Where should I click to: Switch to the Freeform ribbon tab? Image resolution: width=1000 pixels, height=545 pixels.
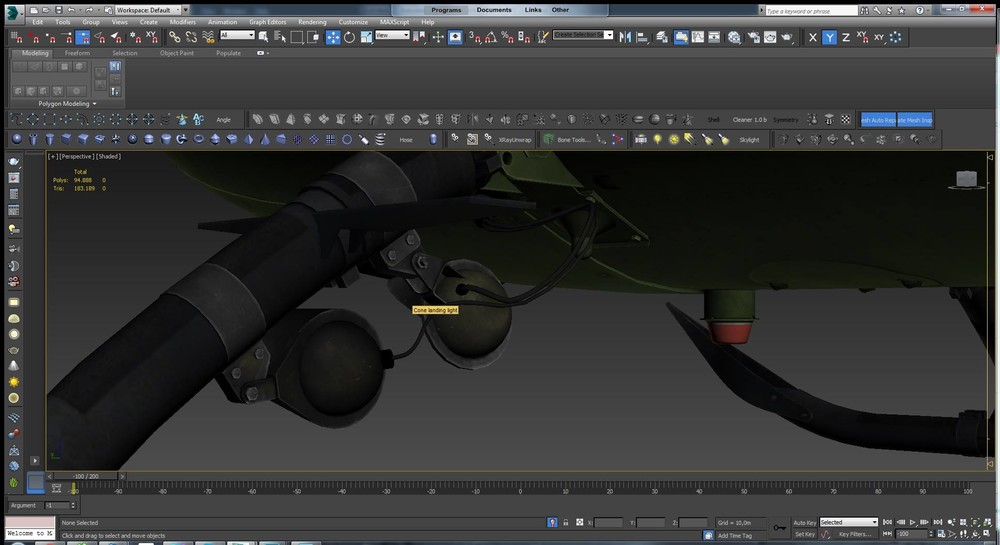77,53
